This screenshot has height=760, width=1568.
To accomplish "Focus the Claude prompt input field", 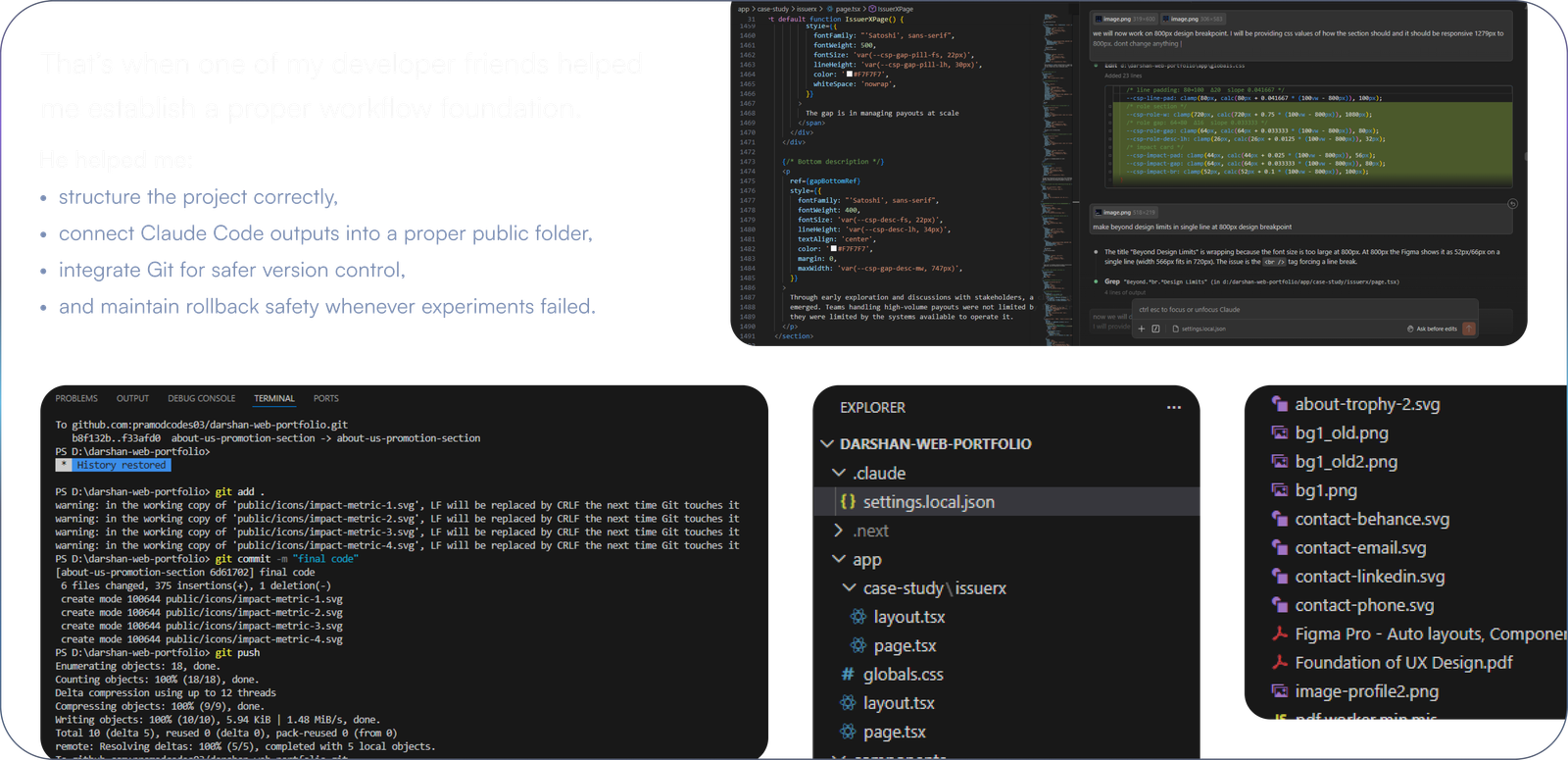I will pyautogui.click(x=1303, y=310).
